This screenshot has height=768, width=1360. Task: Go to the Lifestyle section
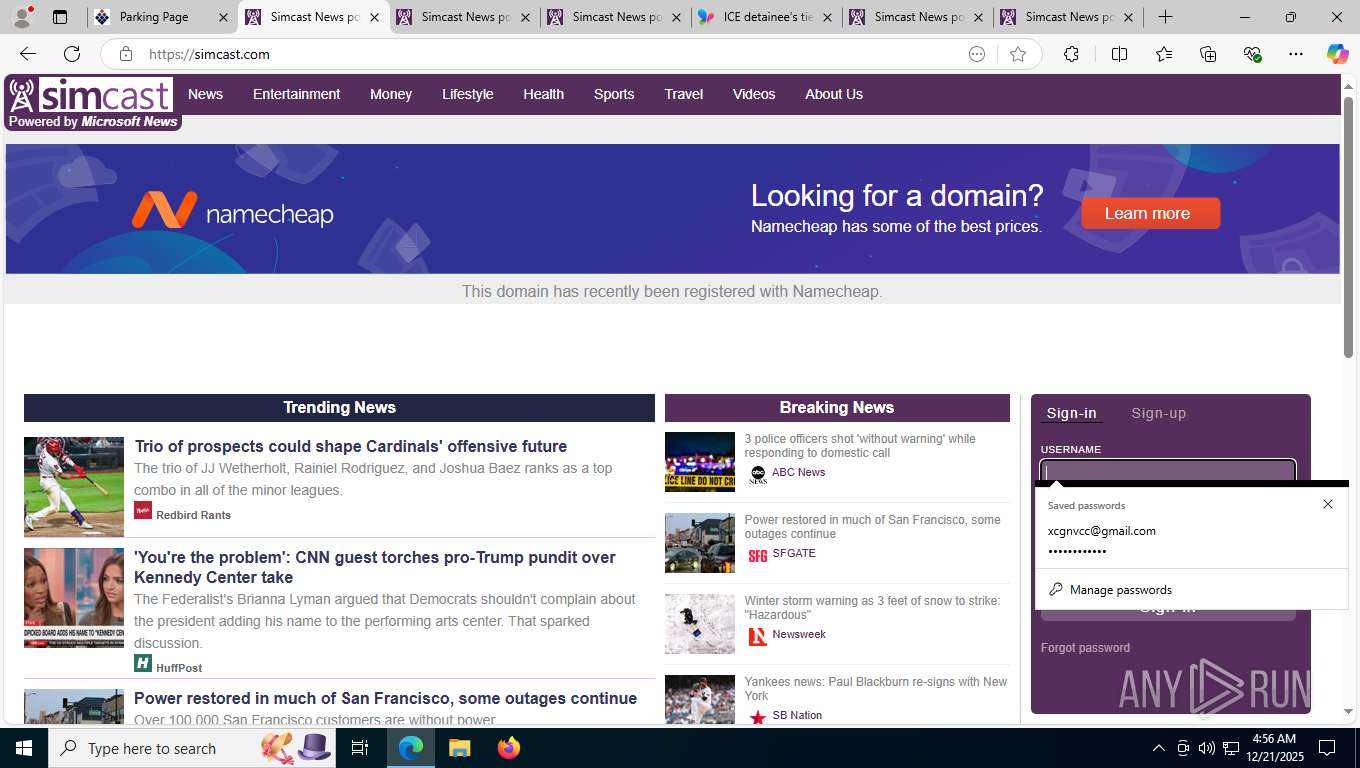468,94
